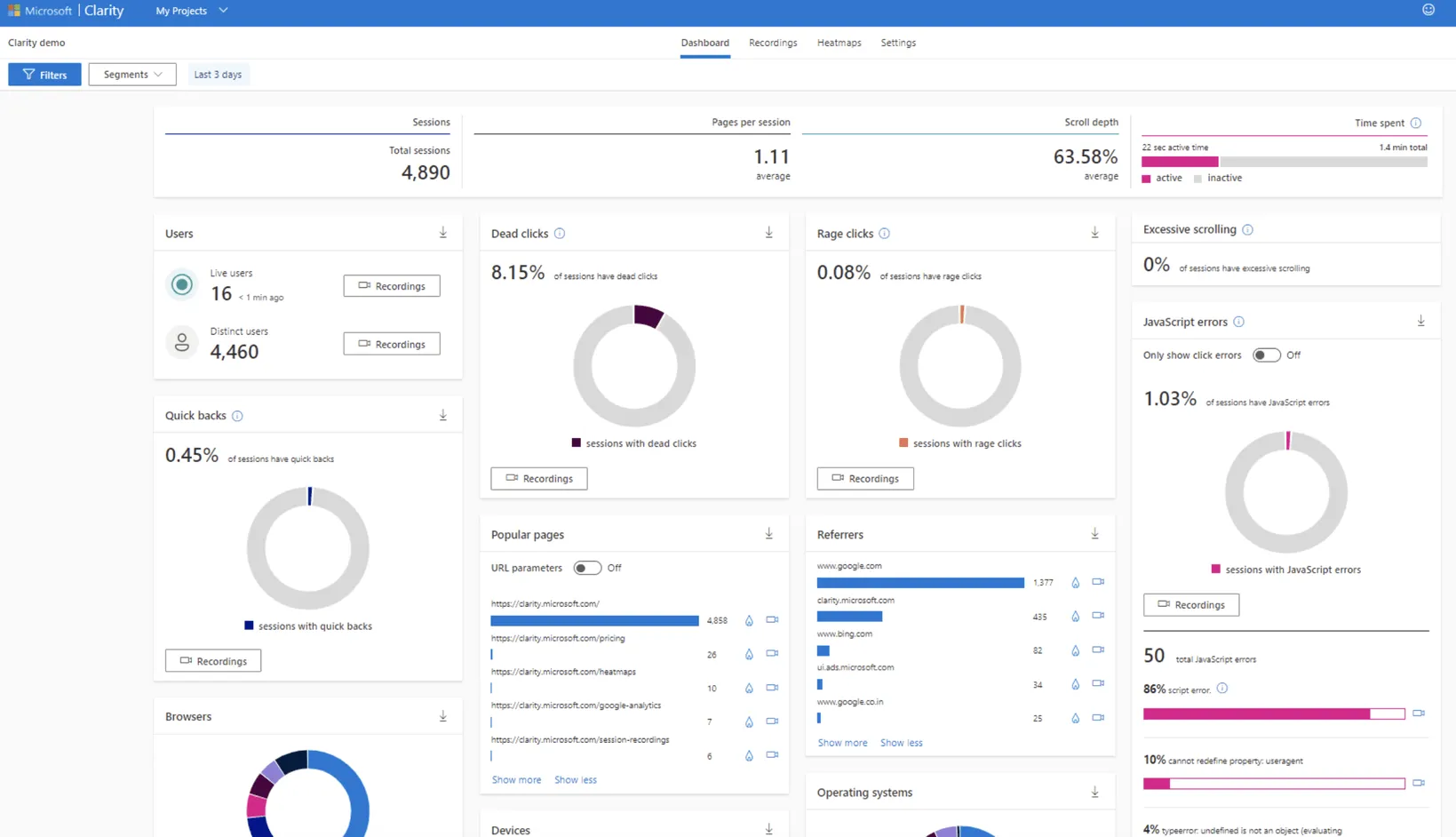1456x837 pixels.
Task: Show less Popular pages
Action: 576,780
